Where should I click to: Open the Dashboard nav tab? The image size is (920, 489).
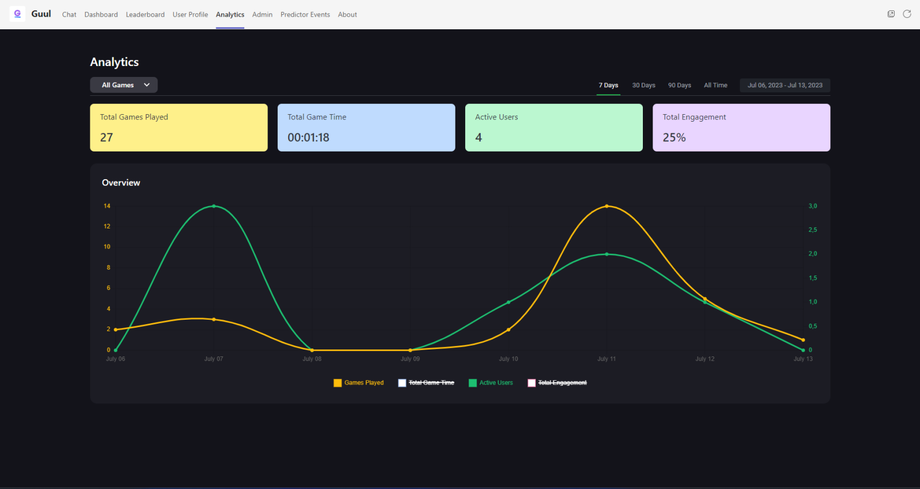pyautogui.click(x=101, y=15)
